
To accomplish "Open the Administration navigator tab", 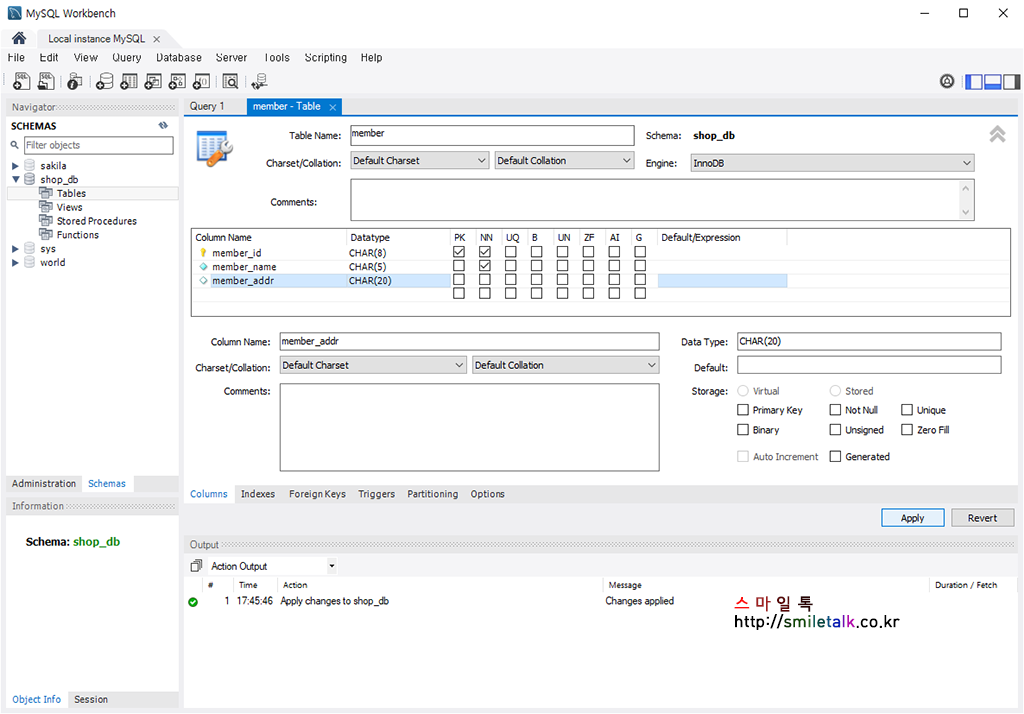I will pos(44,483).
